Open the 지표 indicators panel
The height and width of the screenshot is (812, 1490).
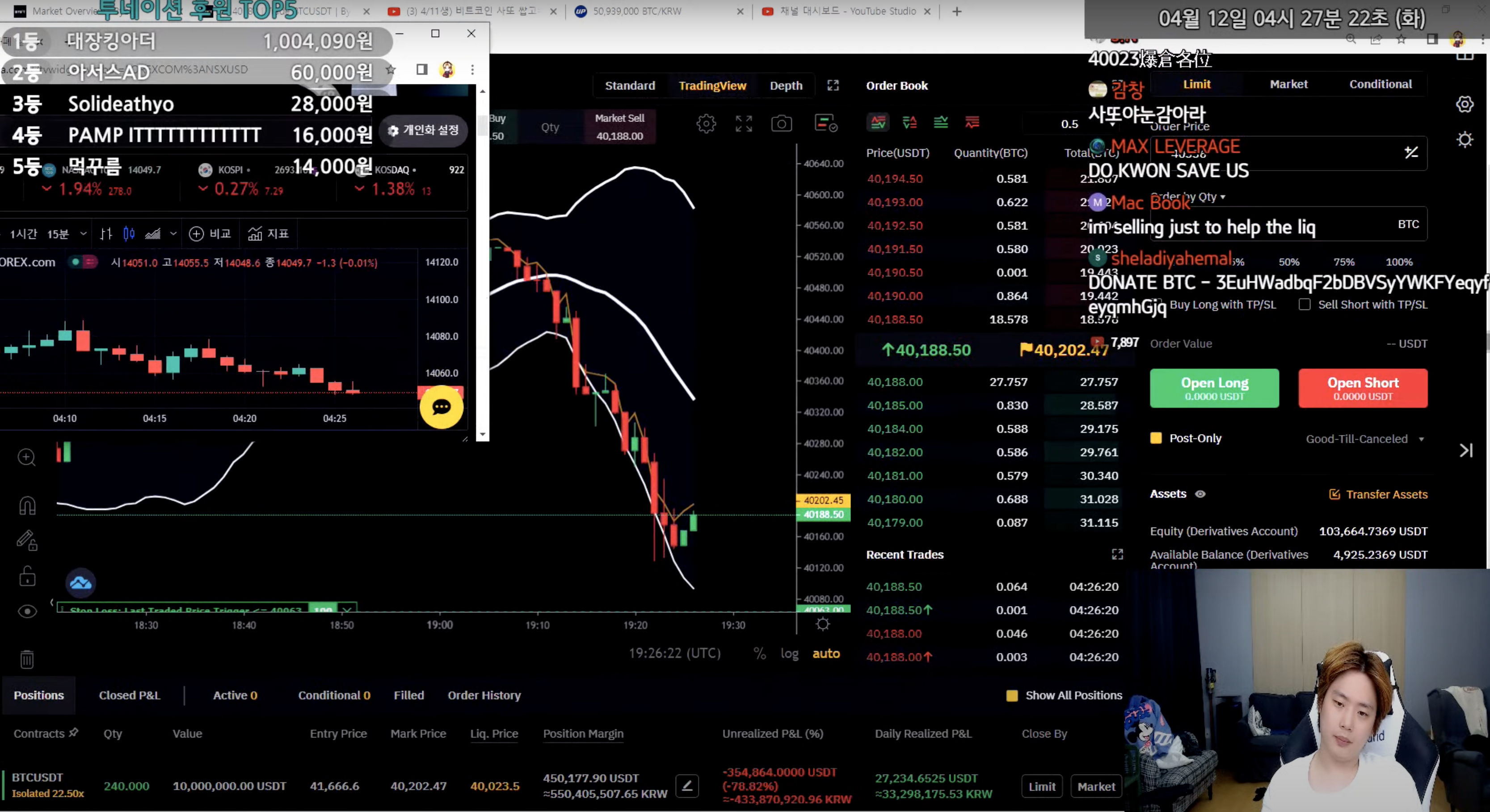pos(269,234)
